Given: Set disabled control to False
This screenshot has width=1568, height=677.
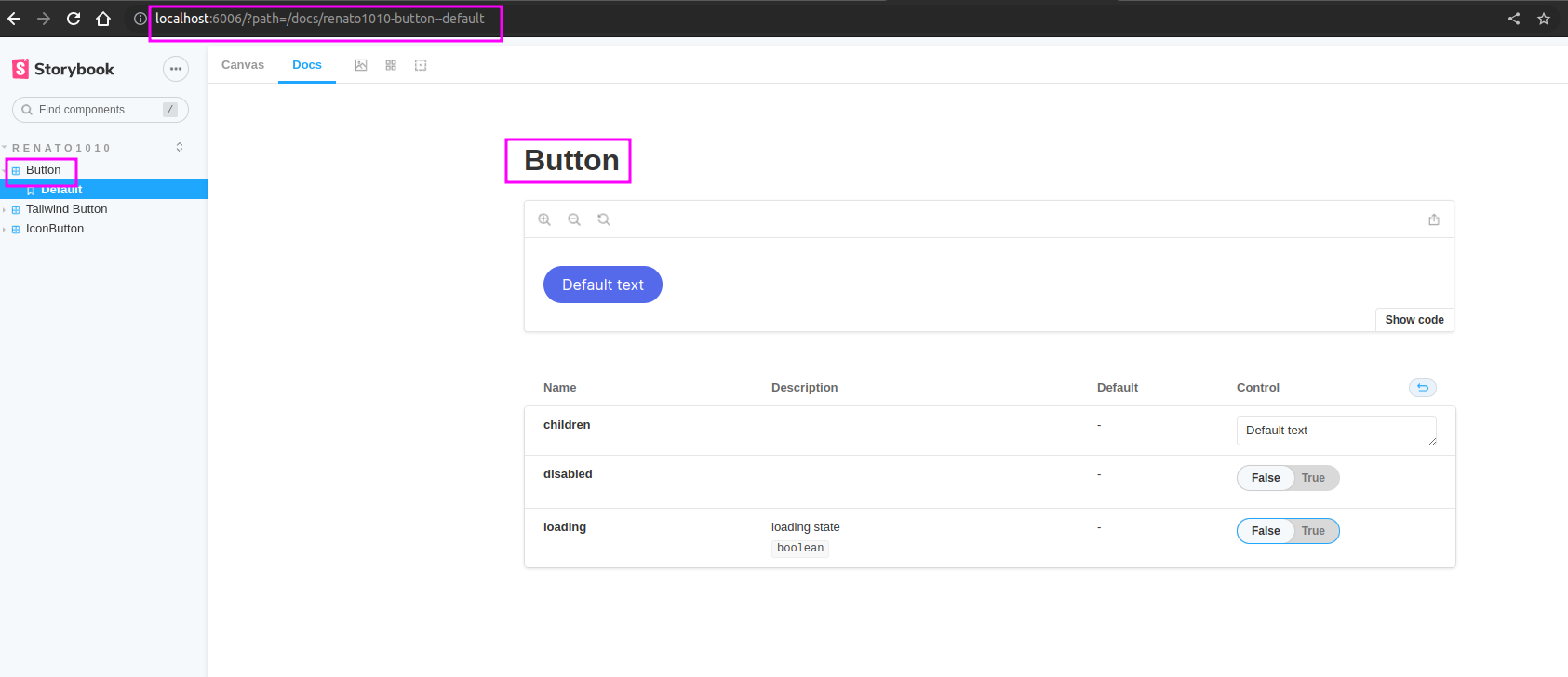Looking at the screenshot, I should [x=1266, y=478].
